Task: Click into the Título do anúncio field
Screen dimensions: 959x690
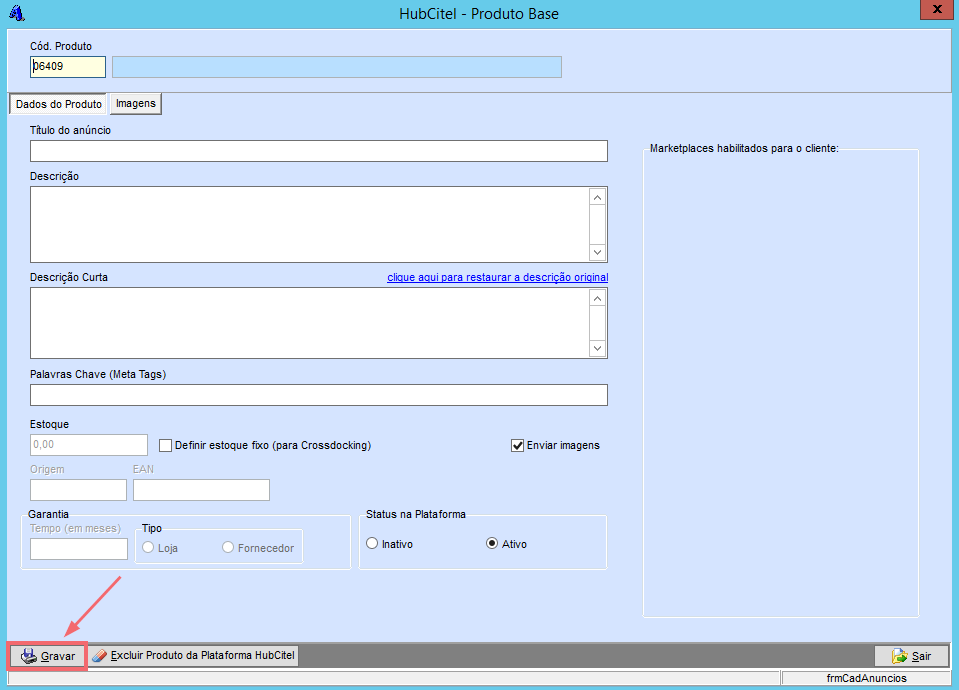Action: pos(319,151)
